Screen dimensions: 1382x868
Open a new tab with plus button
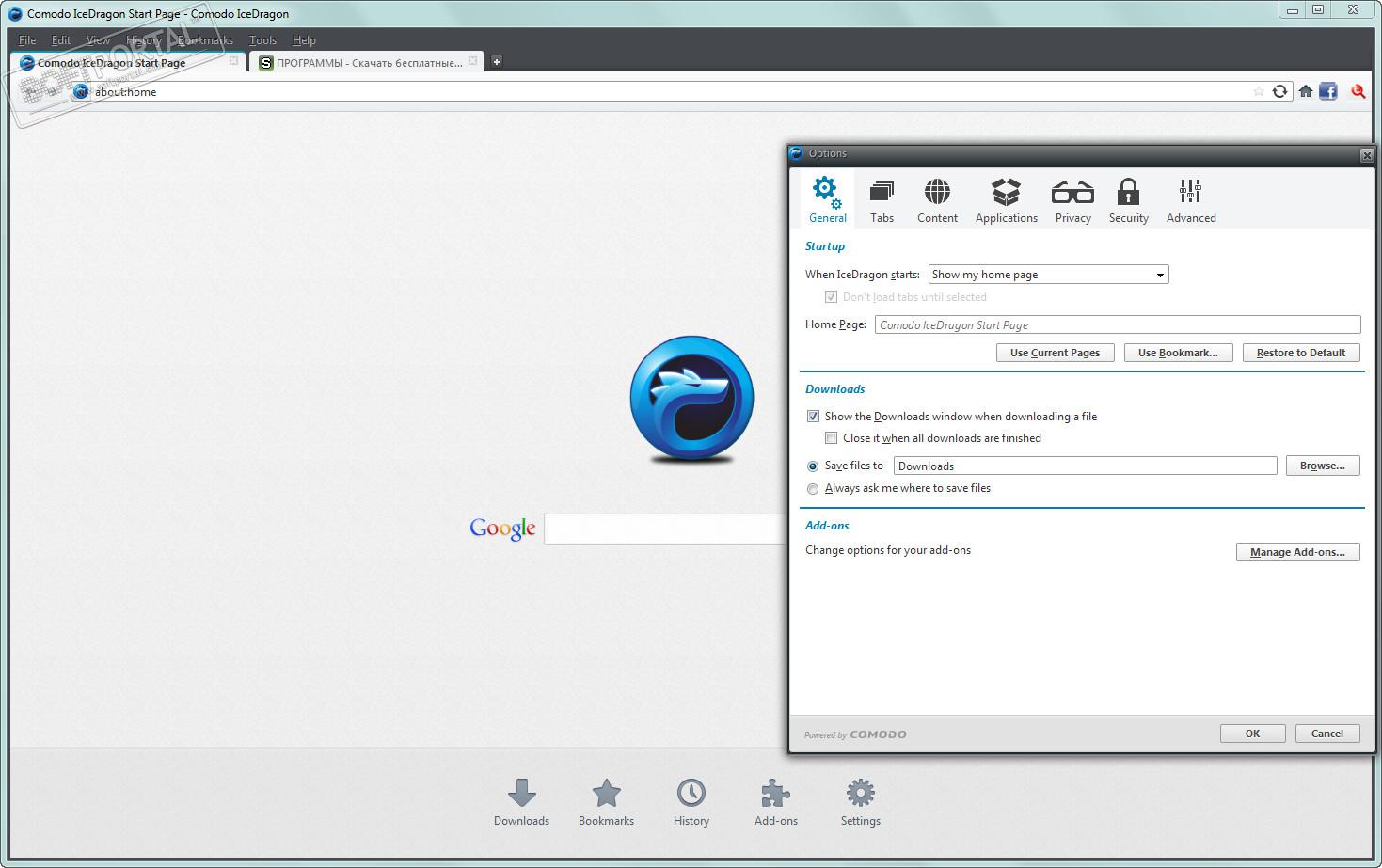click(x=497, y=62)
